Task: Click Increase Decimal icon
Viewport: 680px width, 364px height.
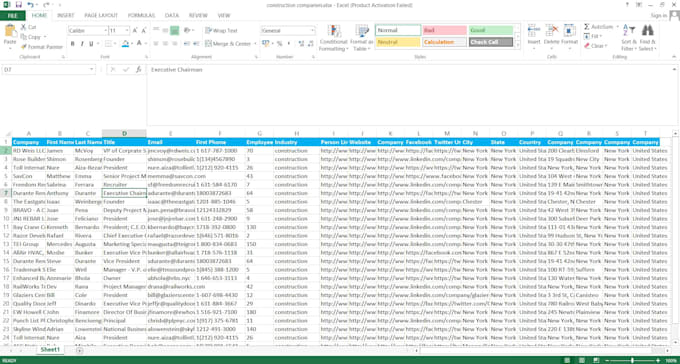Action: point(300,44)
